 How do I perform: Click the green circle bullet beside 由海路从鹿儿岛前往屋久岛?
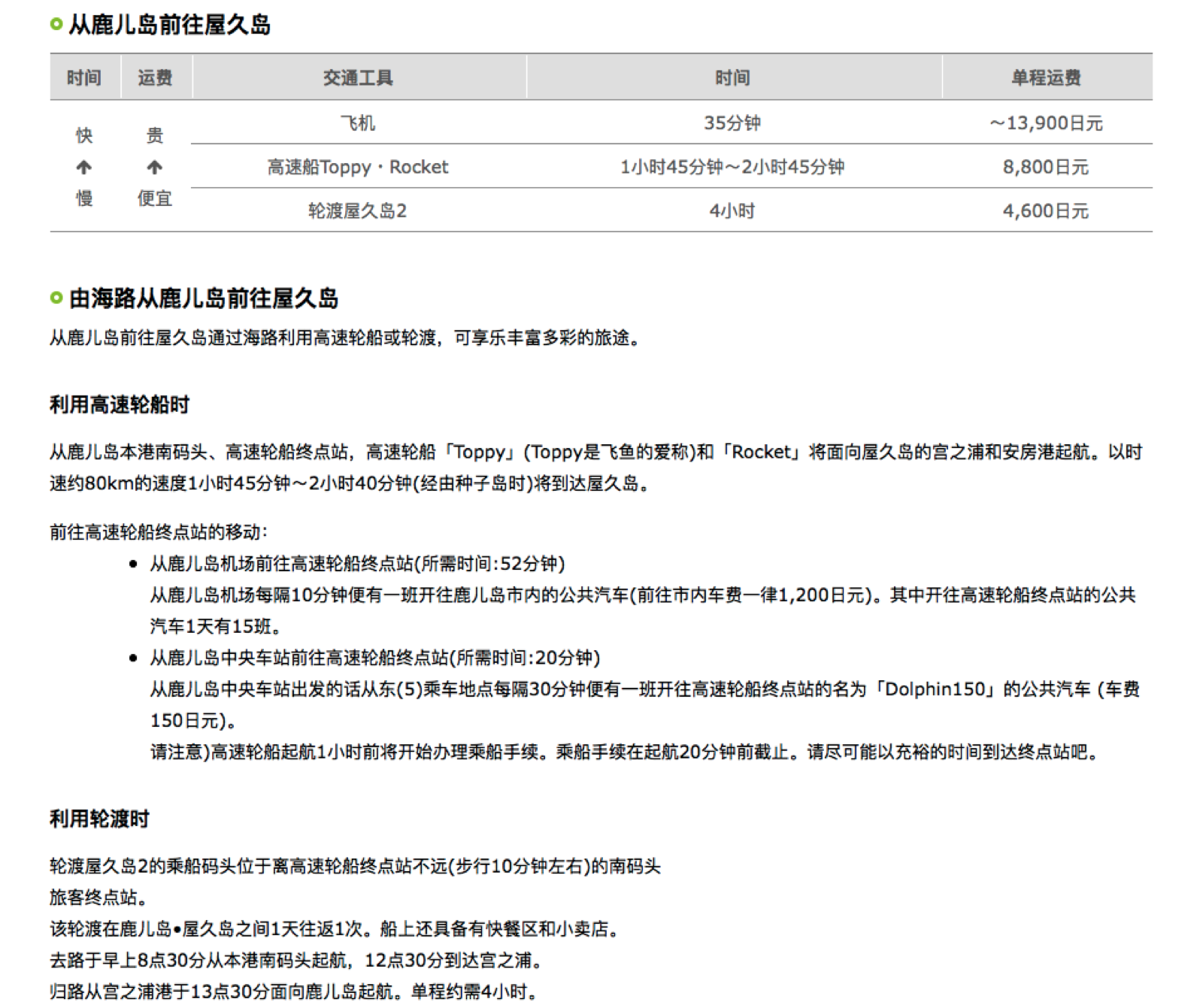[x=56, y=298]
